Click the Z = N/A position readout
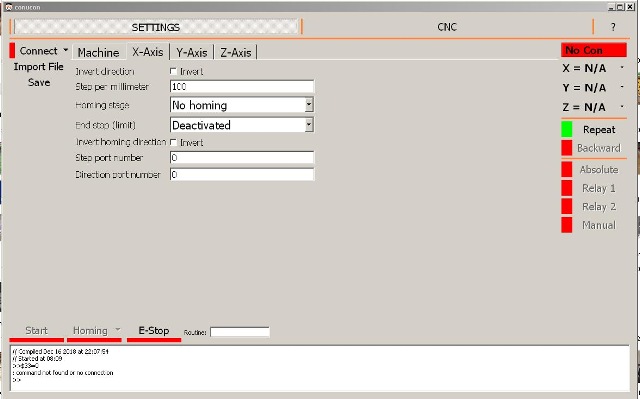Viewport: 640px width, 399px height. pyautogui.click(x=584, y=107)
